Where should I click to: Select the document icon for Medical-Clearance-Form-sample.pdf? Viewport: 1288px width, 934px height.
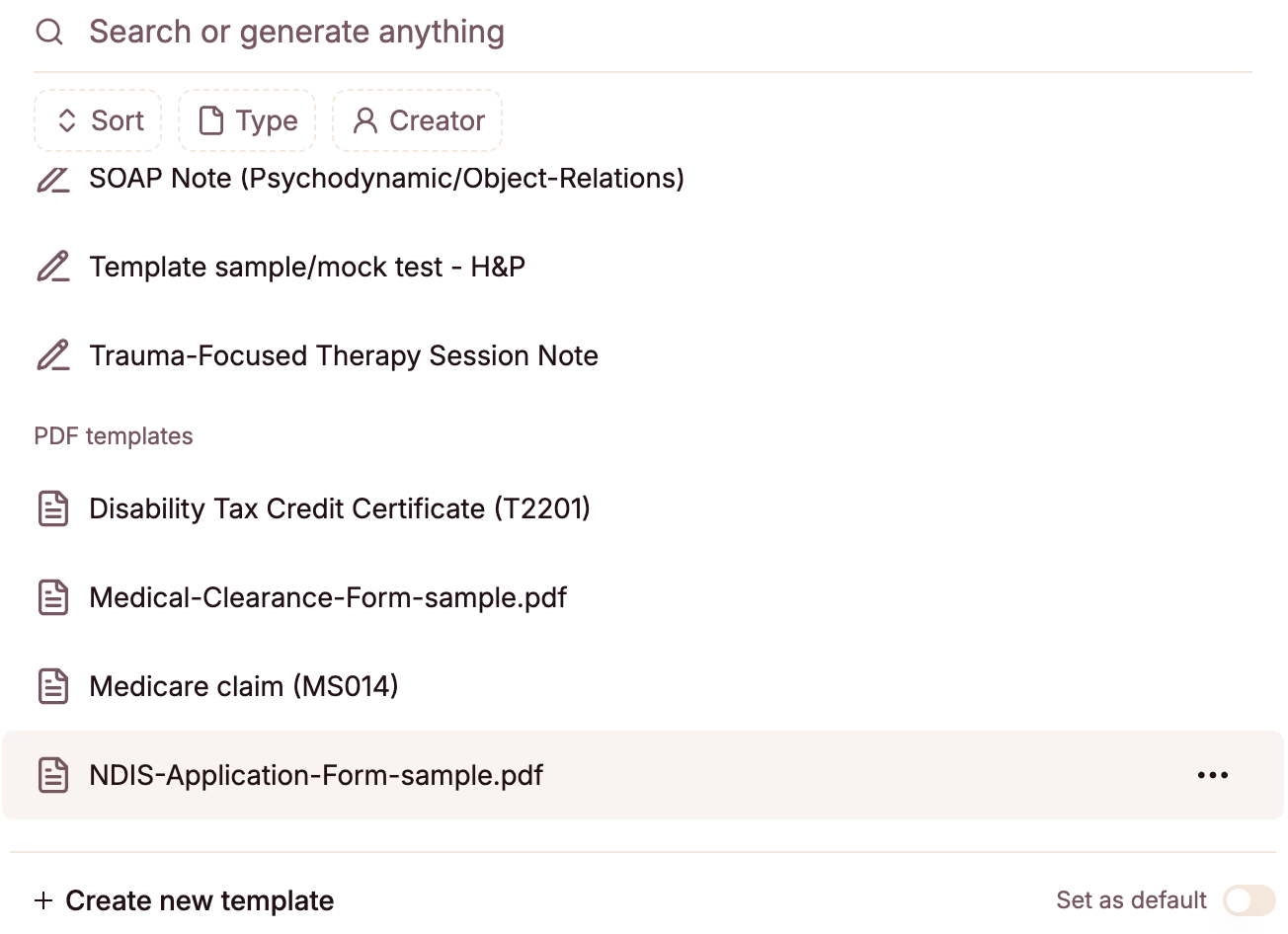click(52, 596)
